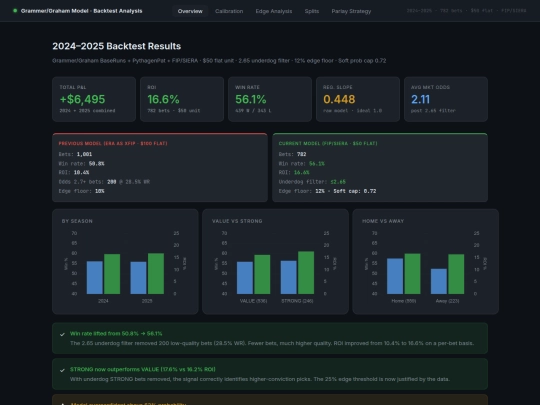Click the Home vs Away chart title
This screenshot has width=540, height=405.
[x=383, y=221]
